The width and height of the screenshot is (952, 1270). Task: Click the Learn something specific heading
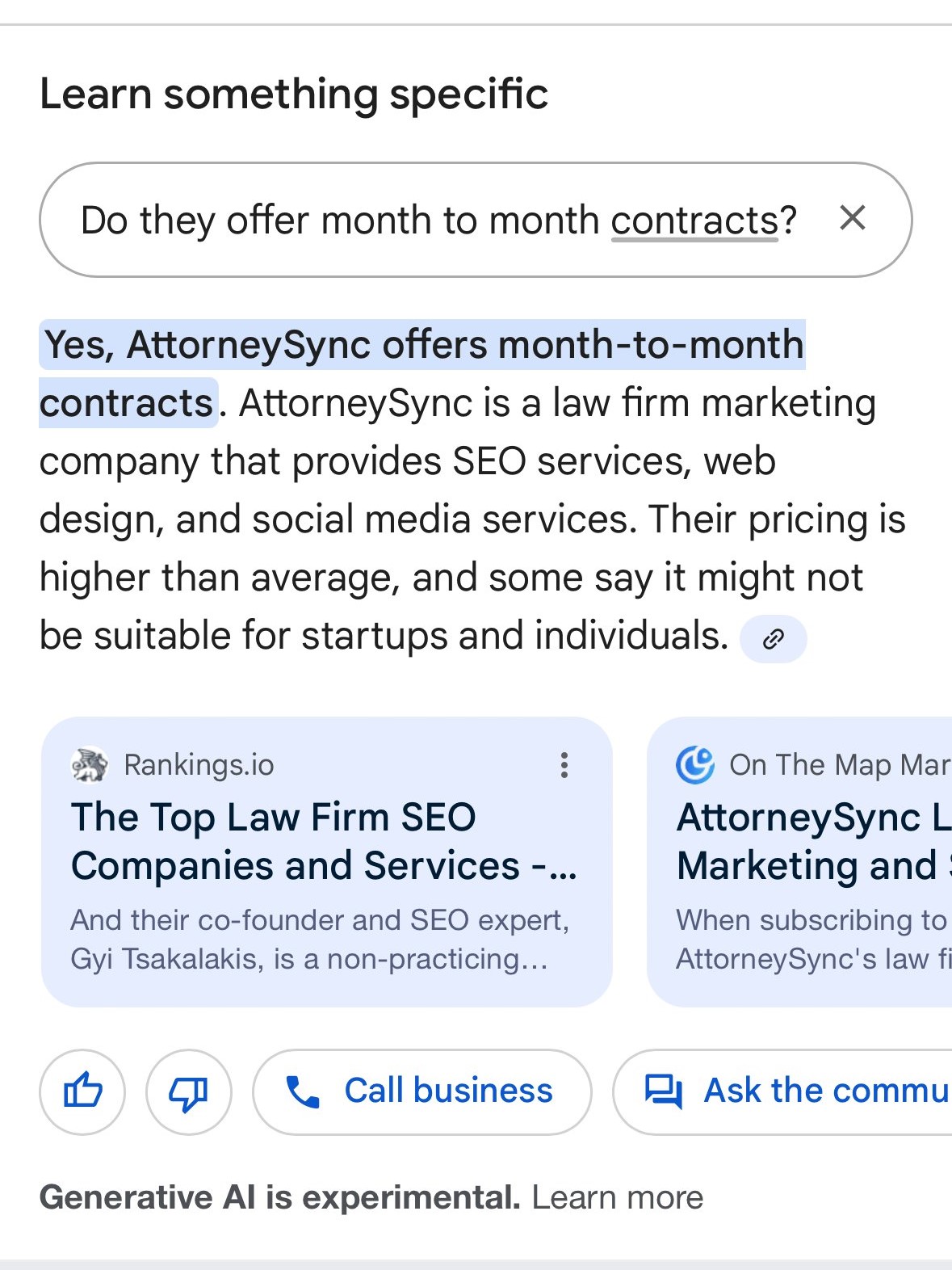point(294,94)
